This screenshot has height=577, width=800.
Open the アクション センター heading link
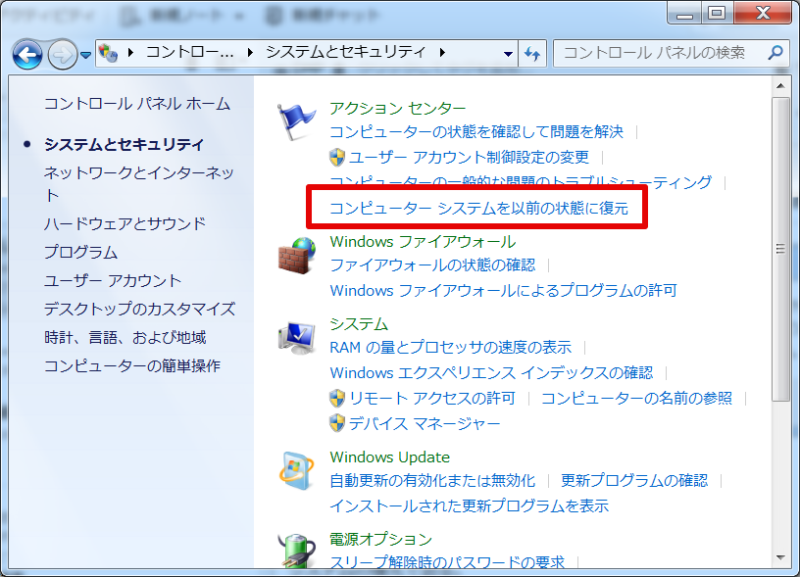pyautogui.click(x=398, y=108)
